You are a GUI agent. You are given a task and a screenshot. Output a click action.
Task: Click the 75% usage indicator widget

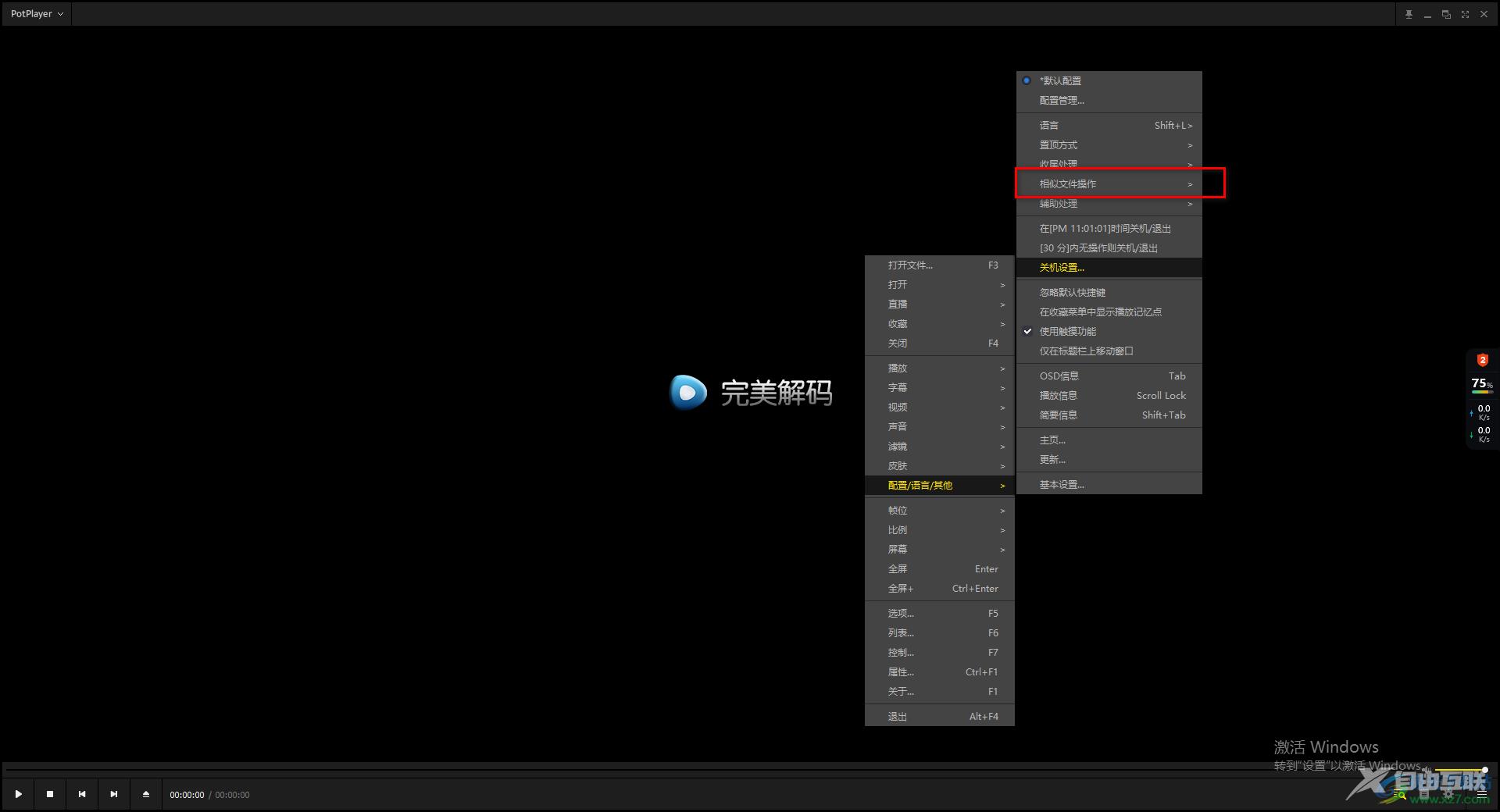[x=1482, y=384]
